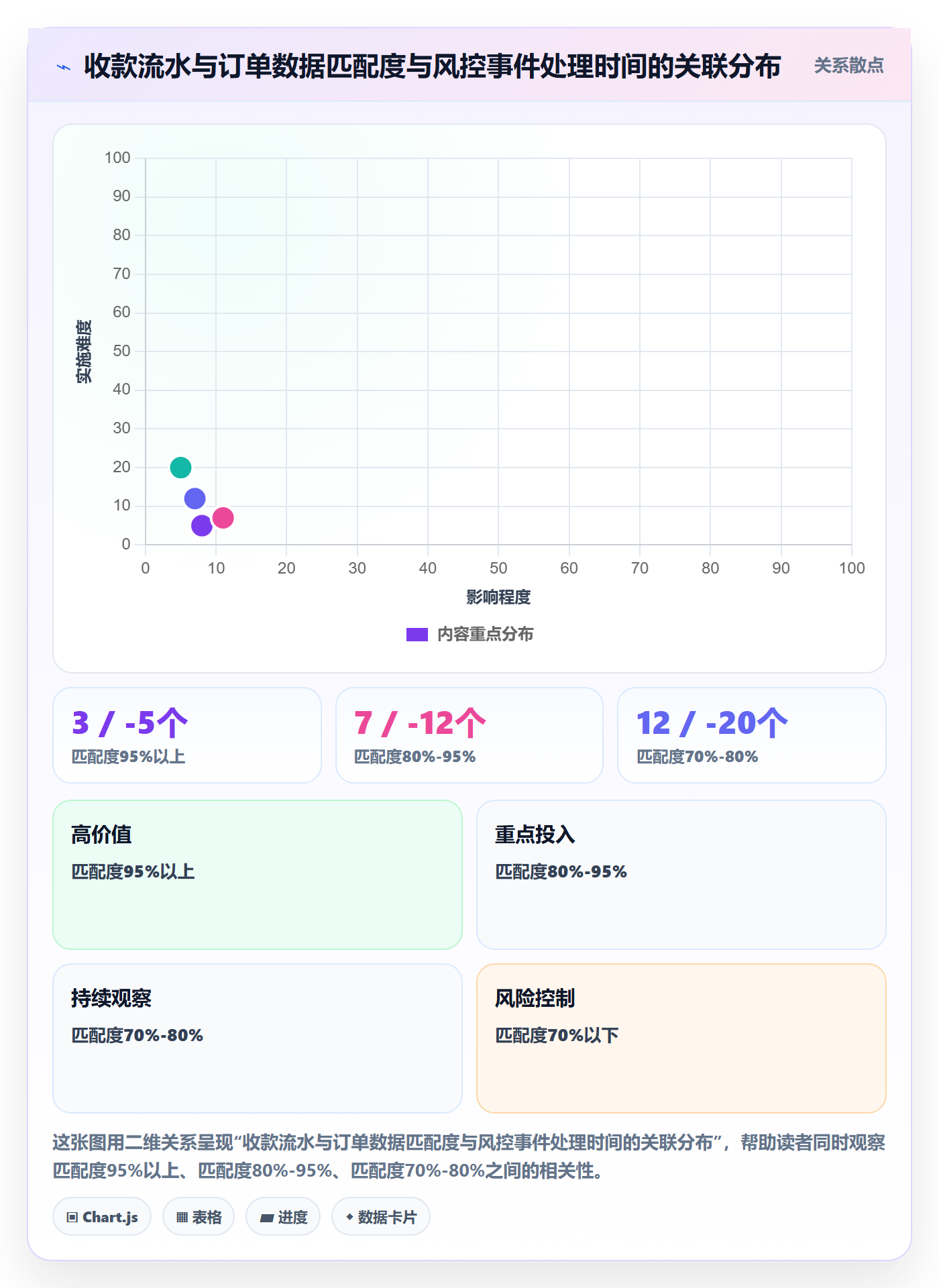Click the pink scatter data point
Viewport: 939px width, 1288px height.
[x=223, y=518]
